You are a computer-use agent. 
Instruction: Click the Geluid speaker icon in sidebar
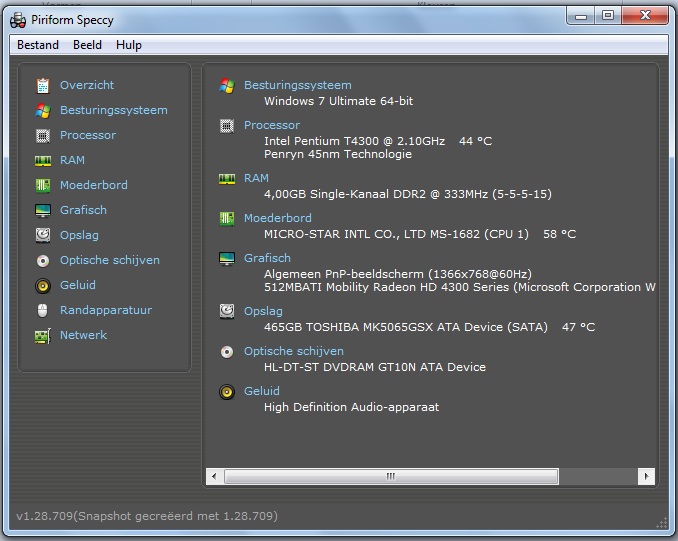(43, 285)
